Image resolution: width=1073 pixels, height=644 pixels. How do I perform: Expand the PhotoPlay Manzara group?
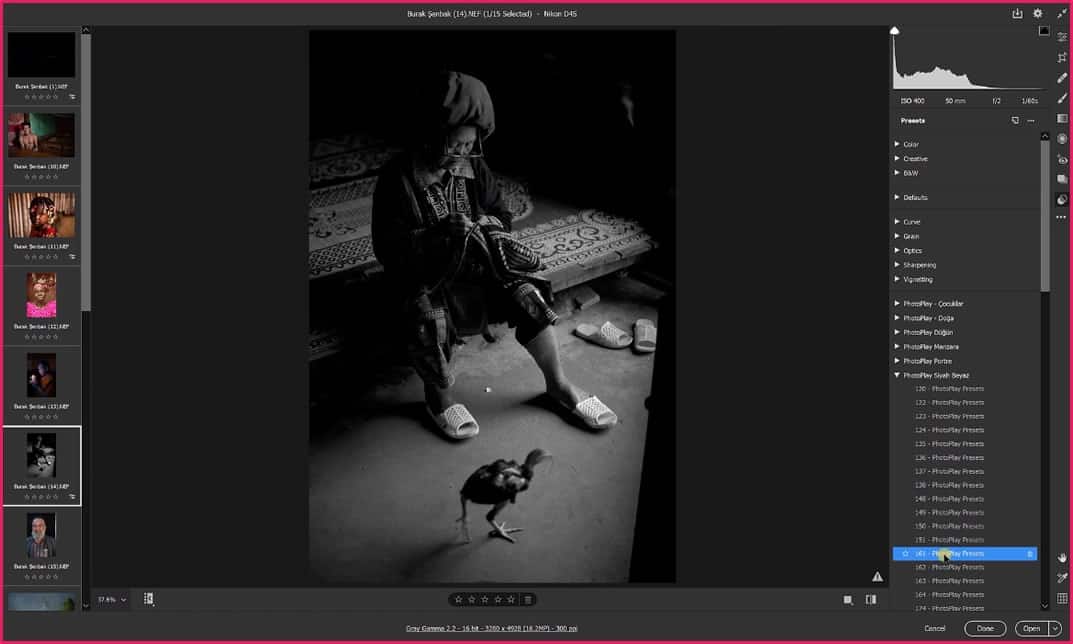[896, 346]
